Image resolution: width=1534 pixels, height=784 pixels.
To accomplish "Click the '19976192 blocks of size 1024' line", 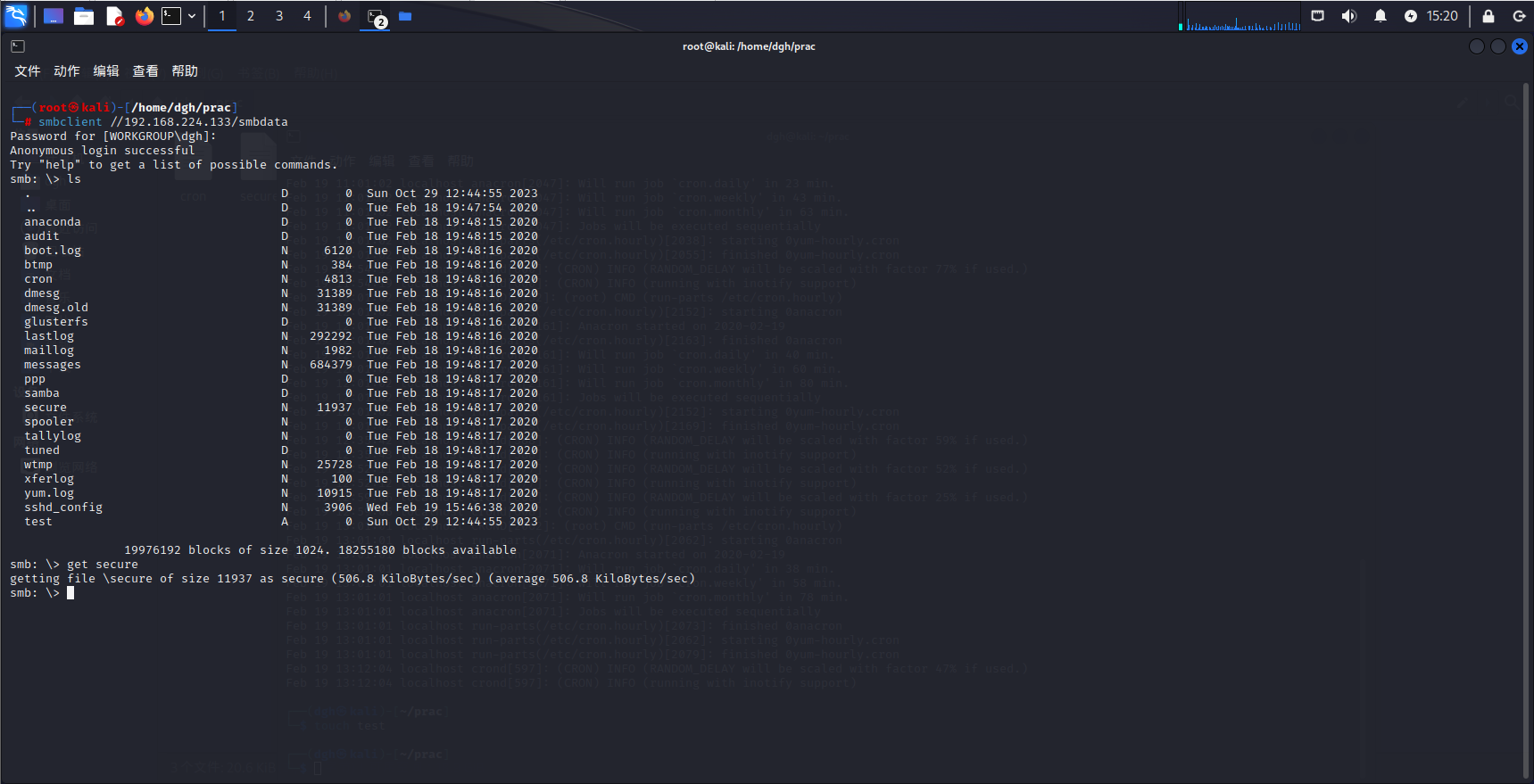I will [x=320, y=550].
